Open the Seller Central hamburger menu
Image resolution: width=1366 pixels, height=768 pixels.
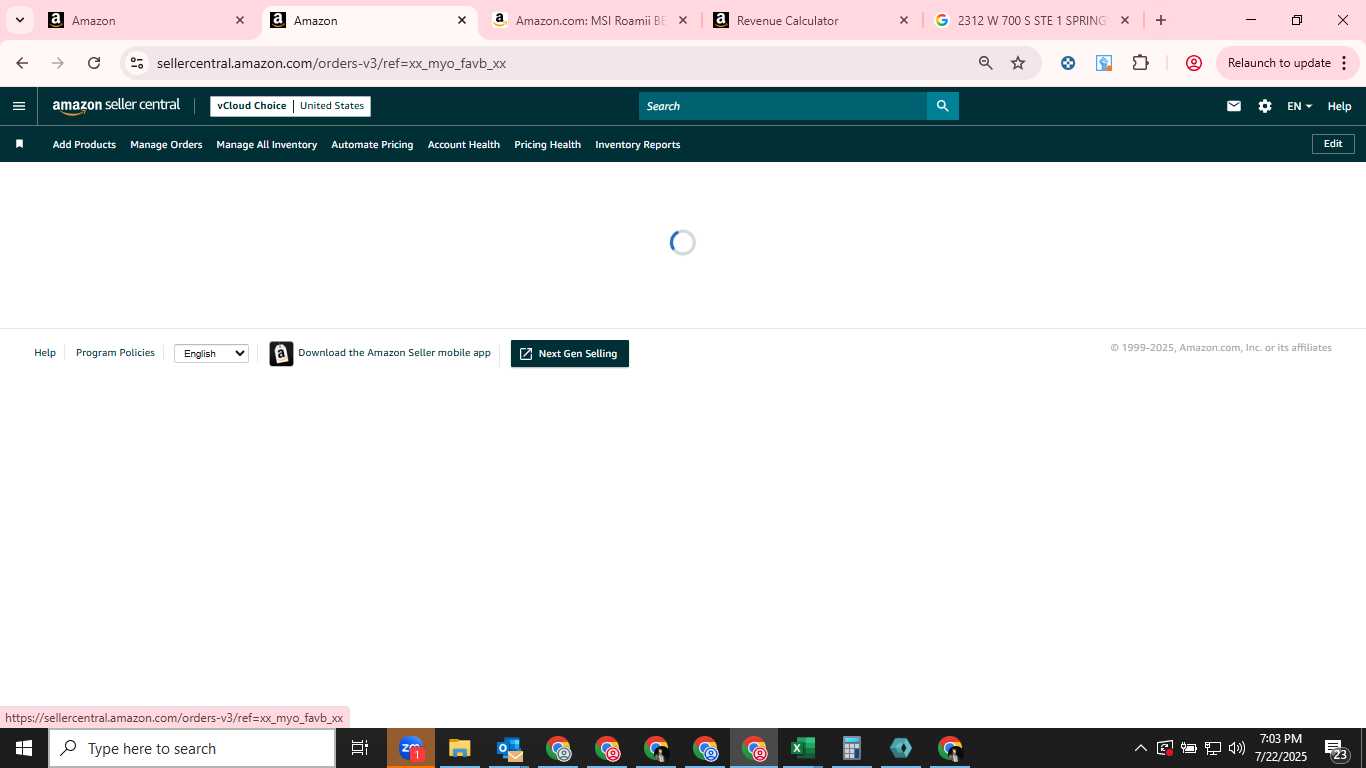tap(18, 106)
